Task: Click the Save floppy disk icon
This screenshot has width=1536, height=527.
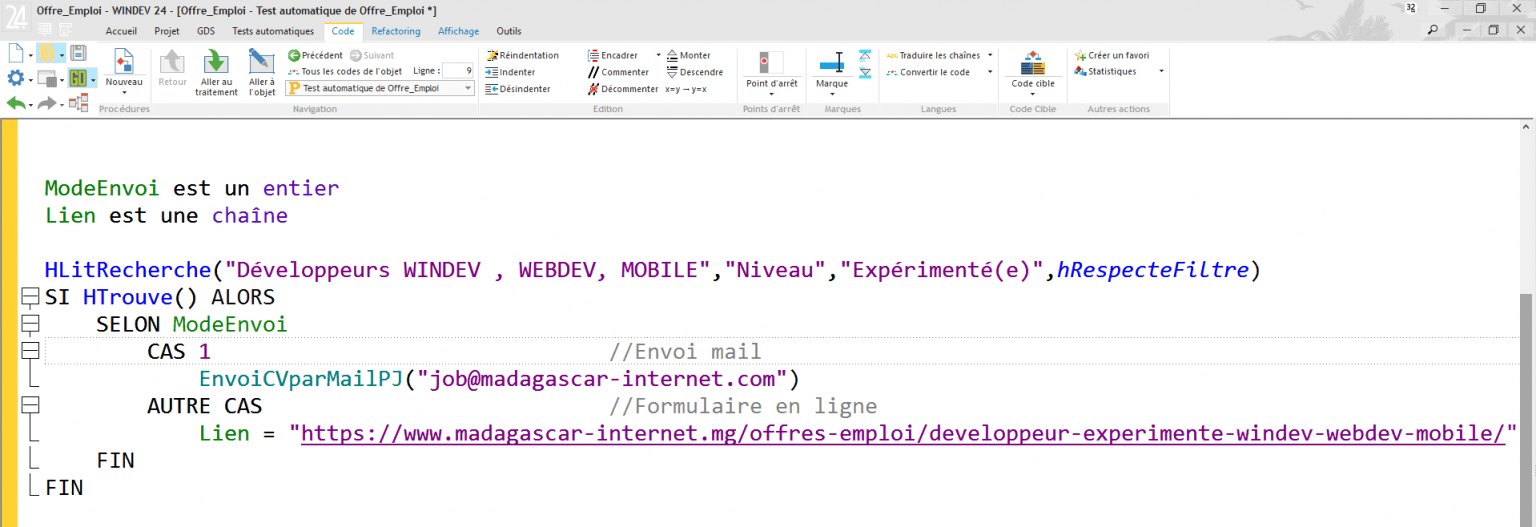Action: [x=78, y=53]
